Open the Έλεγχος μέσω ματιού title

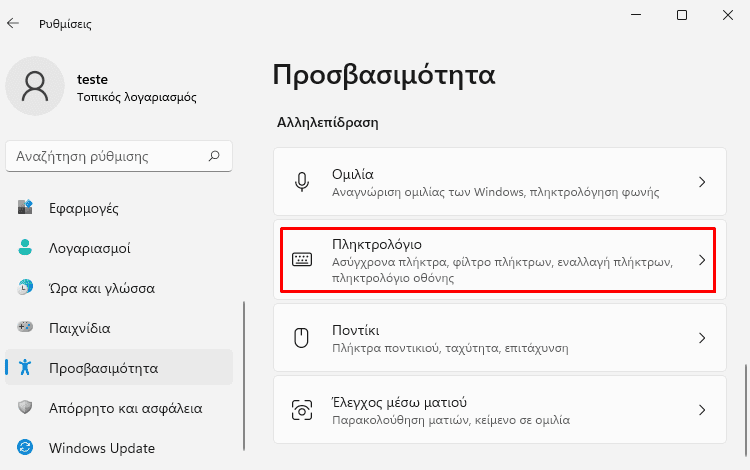[x=399, y=402]
